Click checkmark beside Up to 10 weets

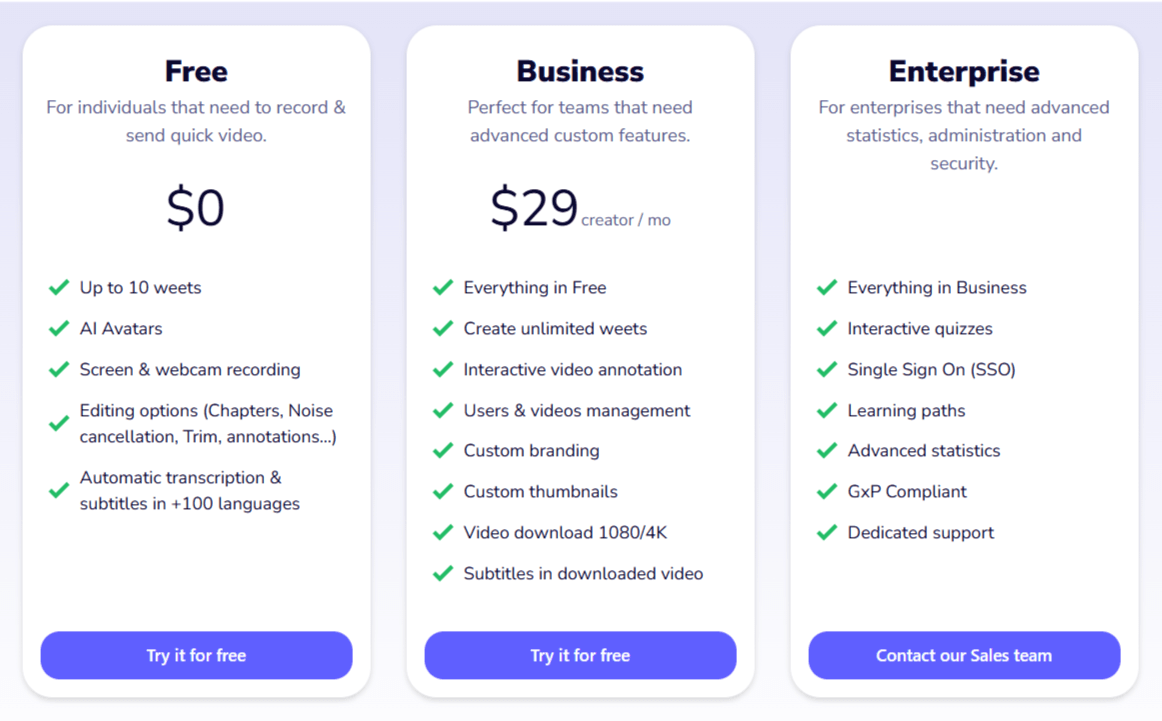59,288
